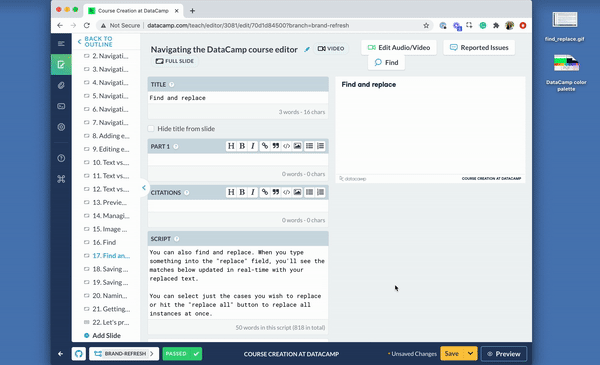Click the PASSED status badge
The image size is (600, 365).
(x=182, y=354)
